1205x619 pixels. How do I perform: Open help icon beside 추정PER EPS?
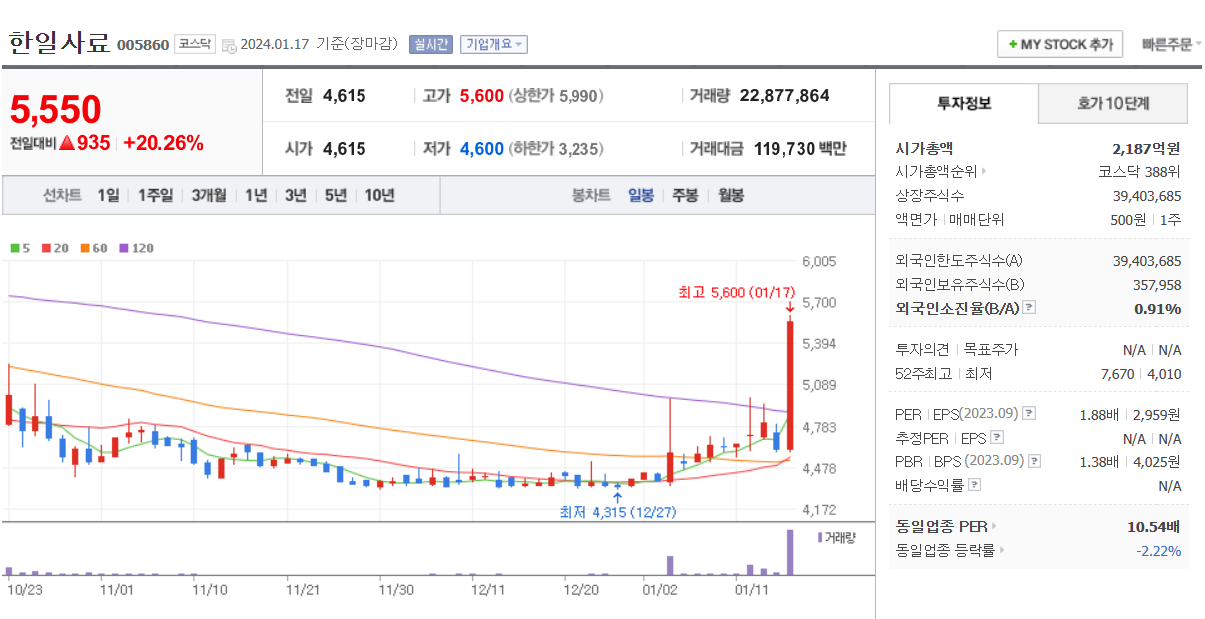997,438
